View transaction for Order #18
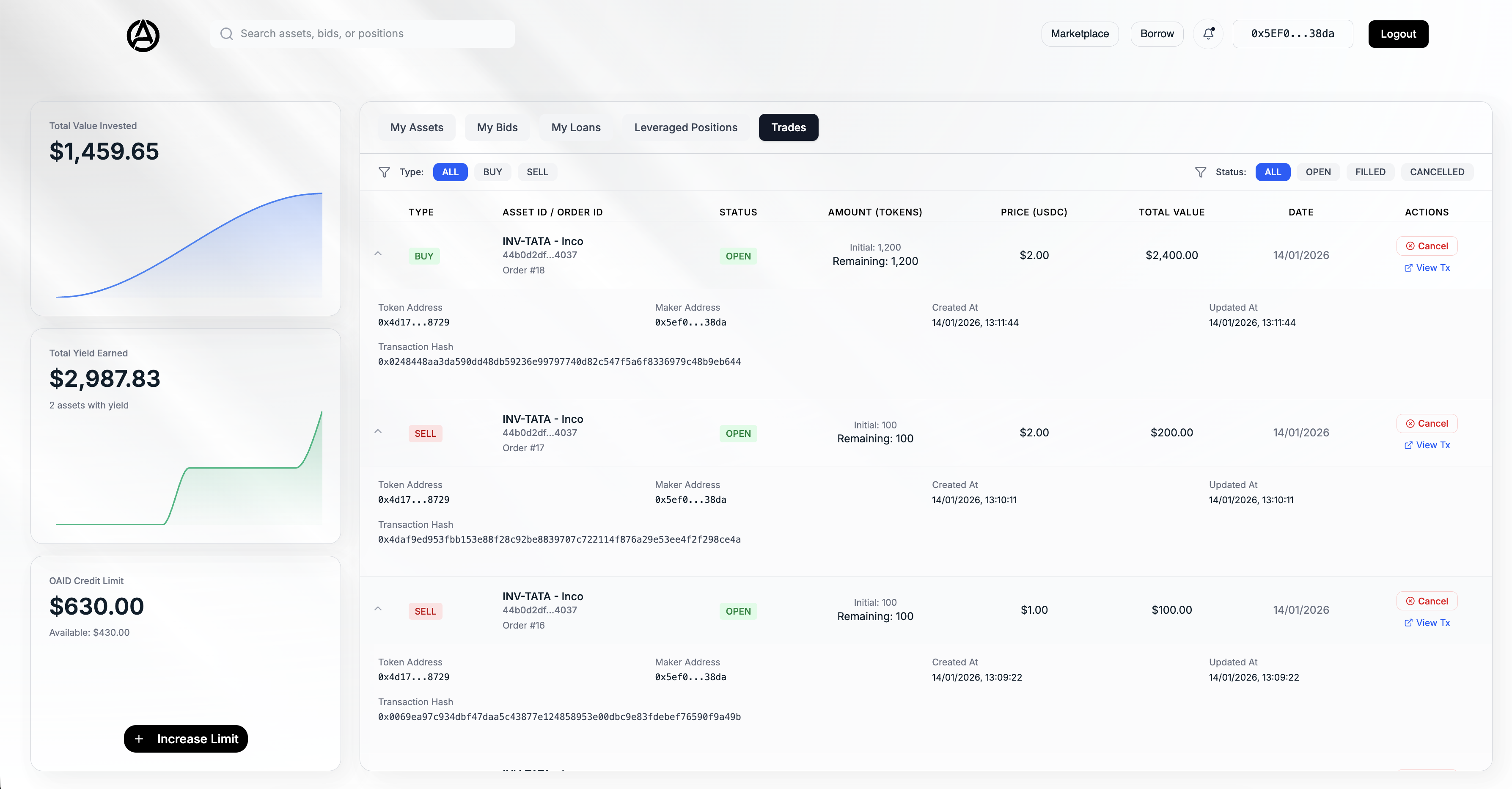This screenshot has height=789, width=1512. click(x=1427, y=268)
